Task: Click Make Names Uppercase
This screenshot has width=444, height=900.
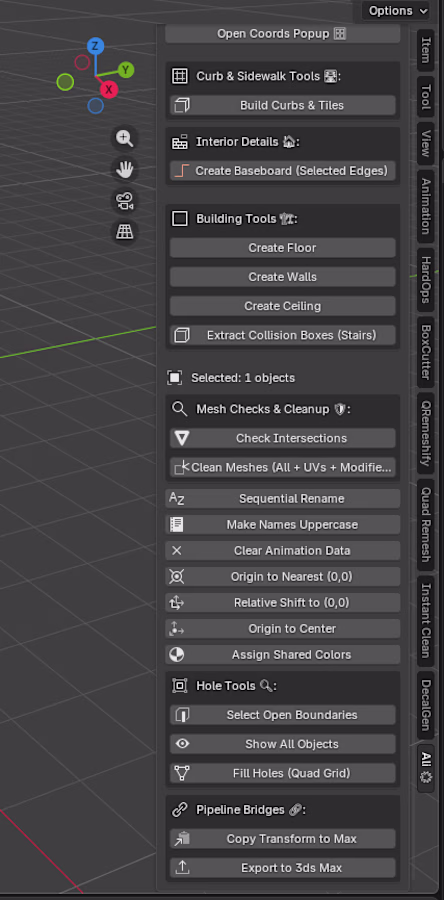Action: coord(282,525)
